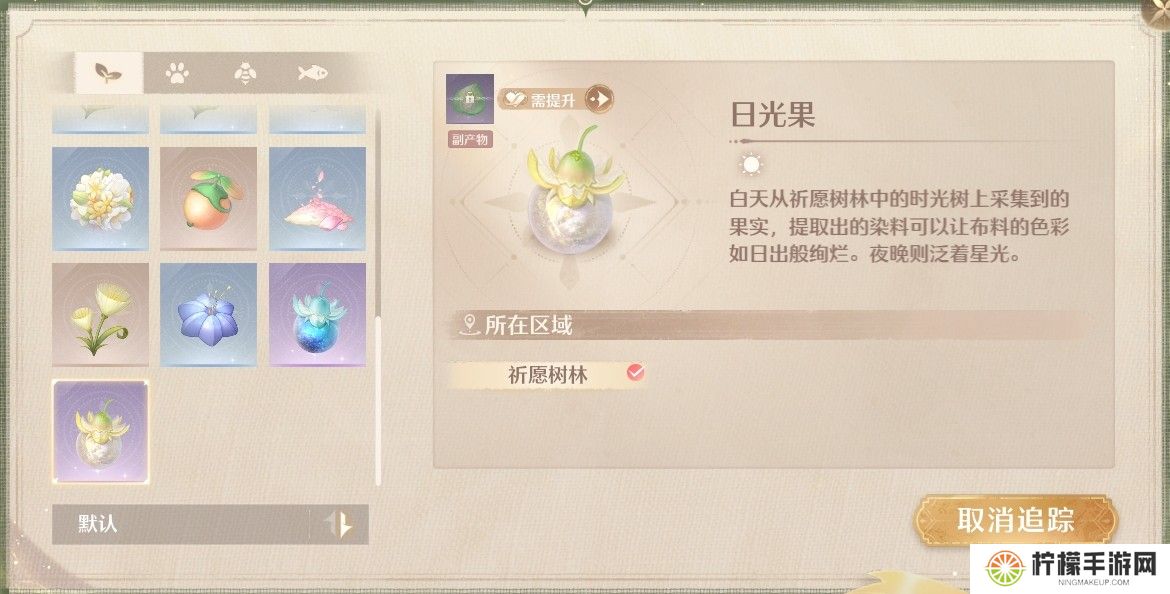
Task: Click the daytime sun indicator icon
Action: tap(751, 164)
